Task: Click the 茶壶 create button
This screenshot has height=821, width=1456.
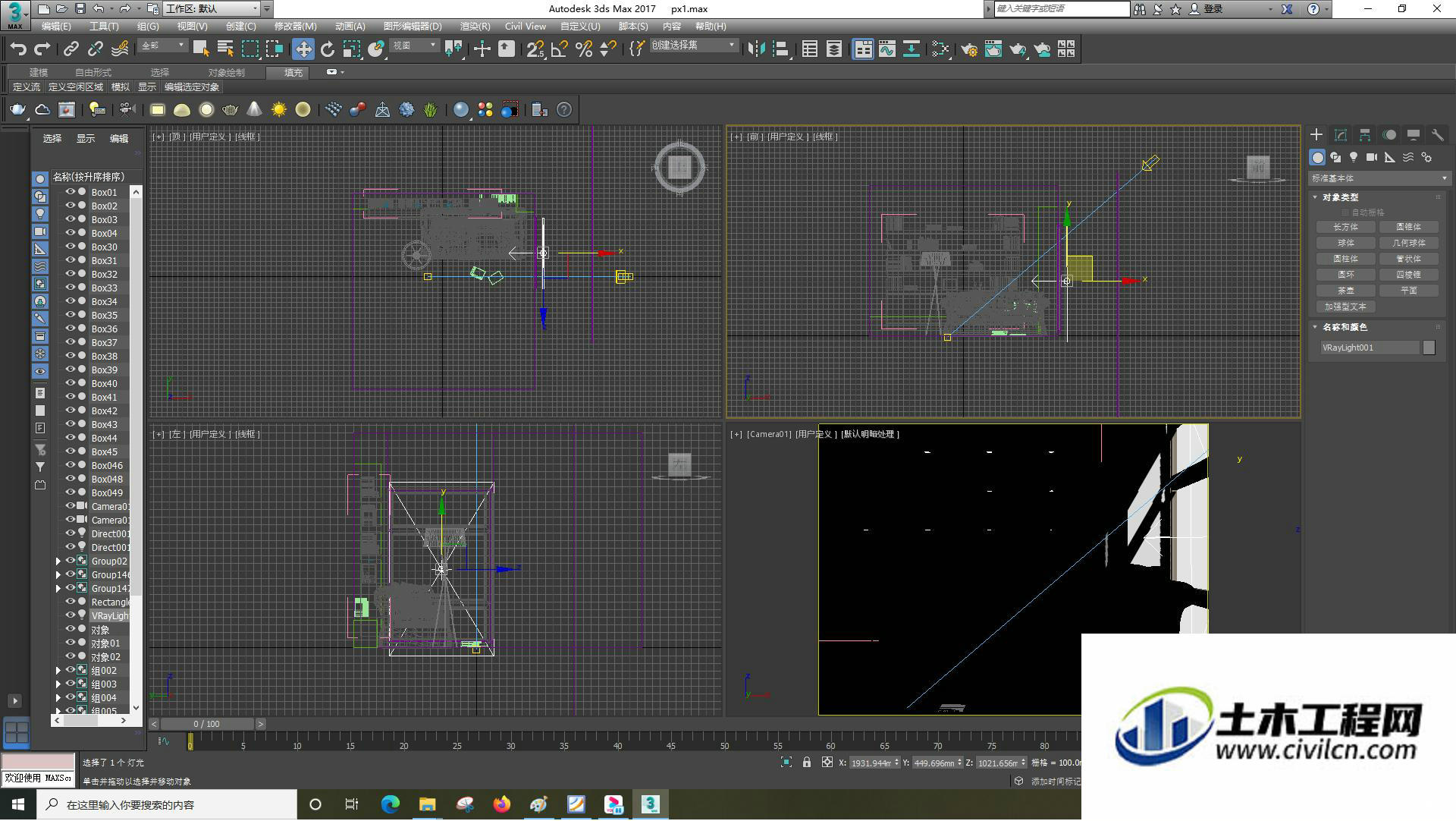Action: [1346, 291]
